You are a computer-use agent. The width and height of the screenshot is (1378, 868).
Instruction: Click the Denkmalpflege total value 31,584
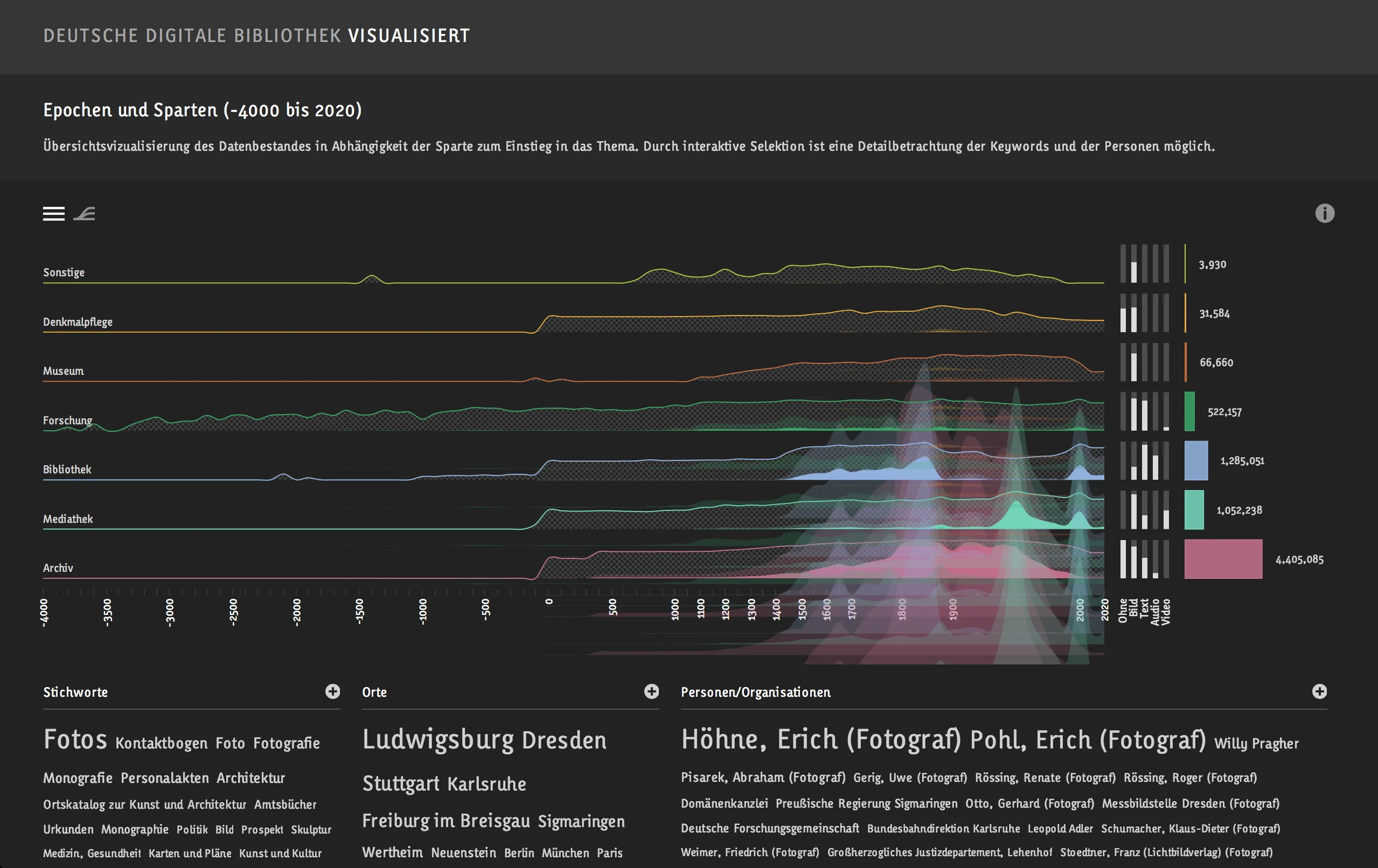tap(1214, 313)
